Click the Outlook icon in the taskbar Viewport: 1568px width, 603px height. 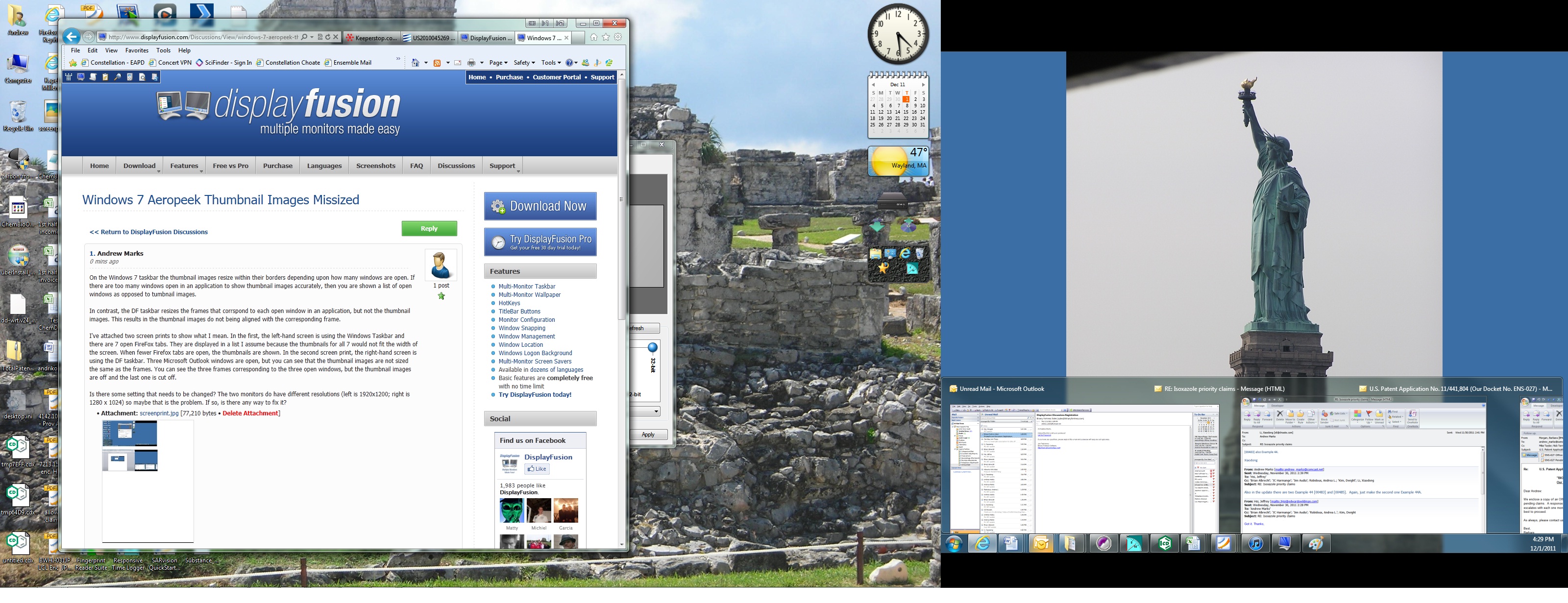click(1041, 543)
